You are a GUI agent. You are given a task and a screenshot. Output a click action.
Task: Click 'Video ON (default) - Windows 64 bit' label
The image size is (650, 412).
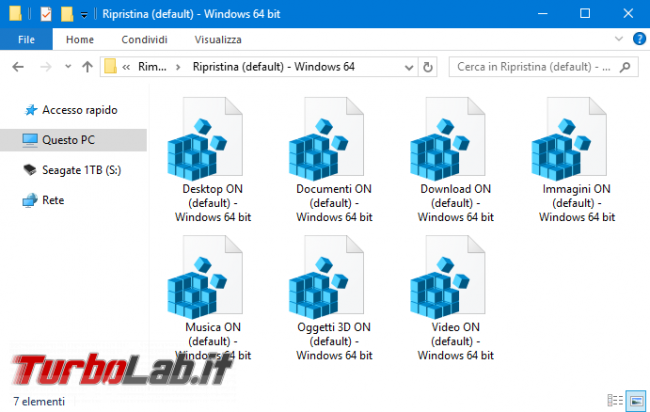click(x=456, y=341)
